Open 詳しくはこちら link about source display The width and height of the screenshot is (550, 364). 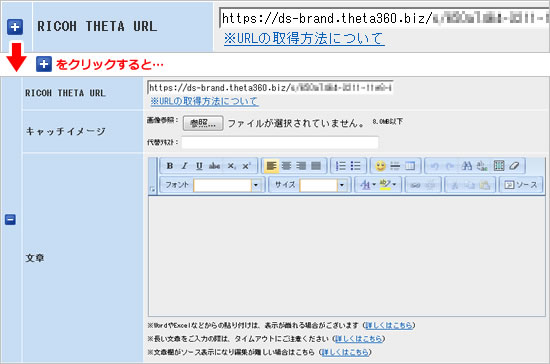(x=345, y=352)
